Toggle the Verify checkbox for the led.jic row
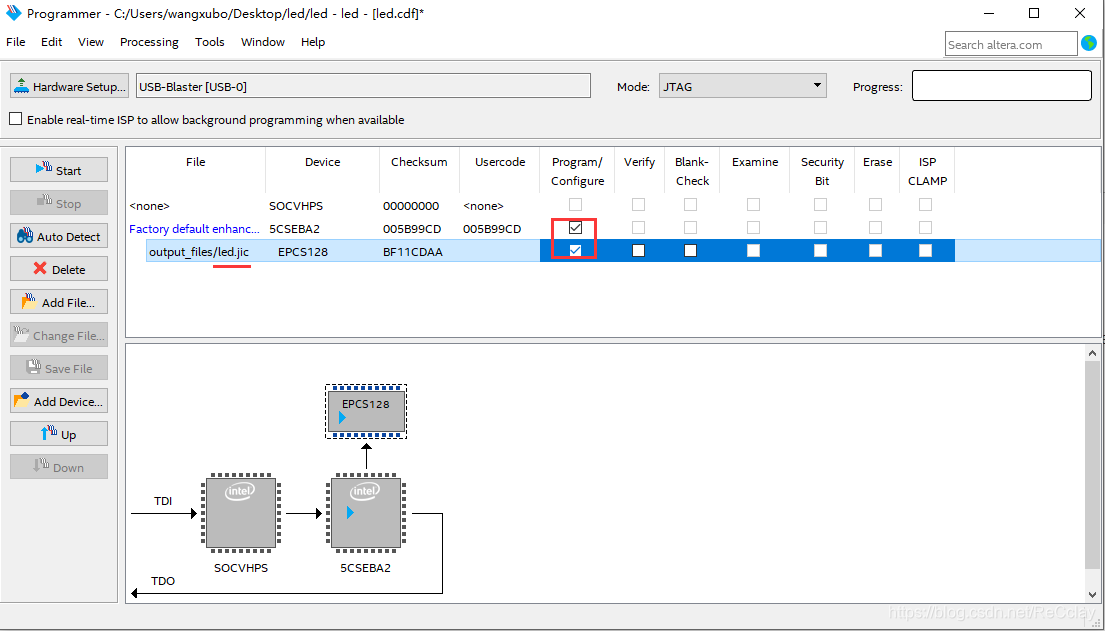Viewport: 1105px width, 631px height. coord(638,250)
